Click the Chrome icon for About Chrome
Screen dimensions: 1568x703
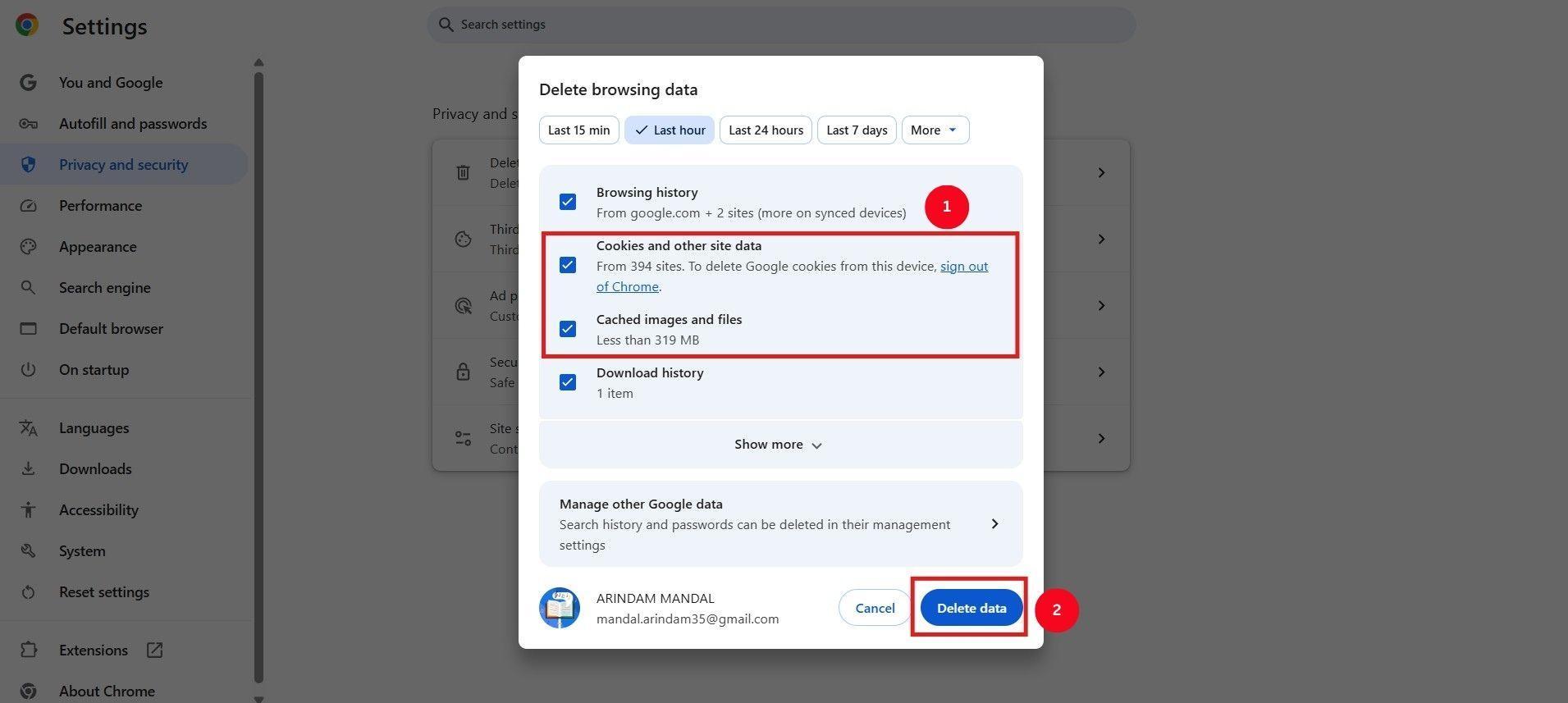(28, 692)
